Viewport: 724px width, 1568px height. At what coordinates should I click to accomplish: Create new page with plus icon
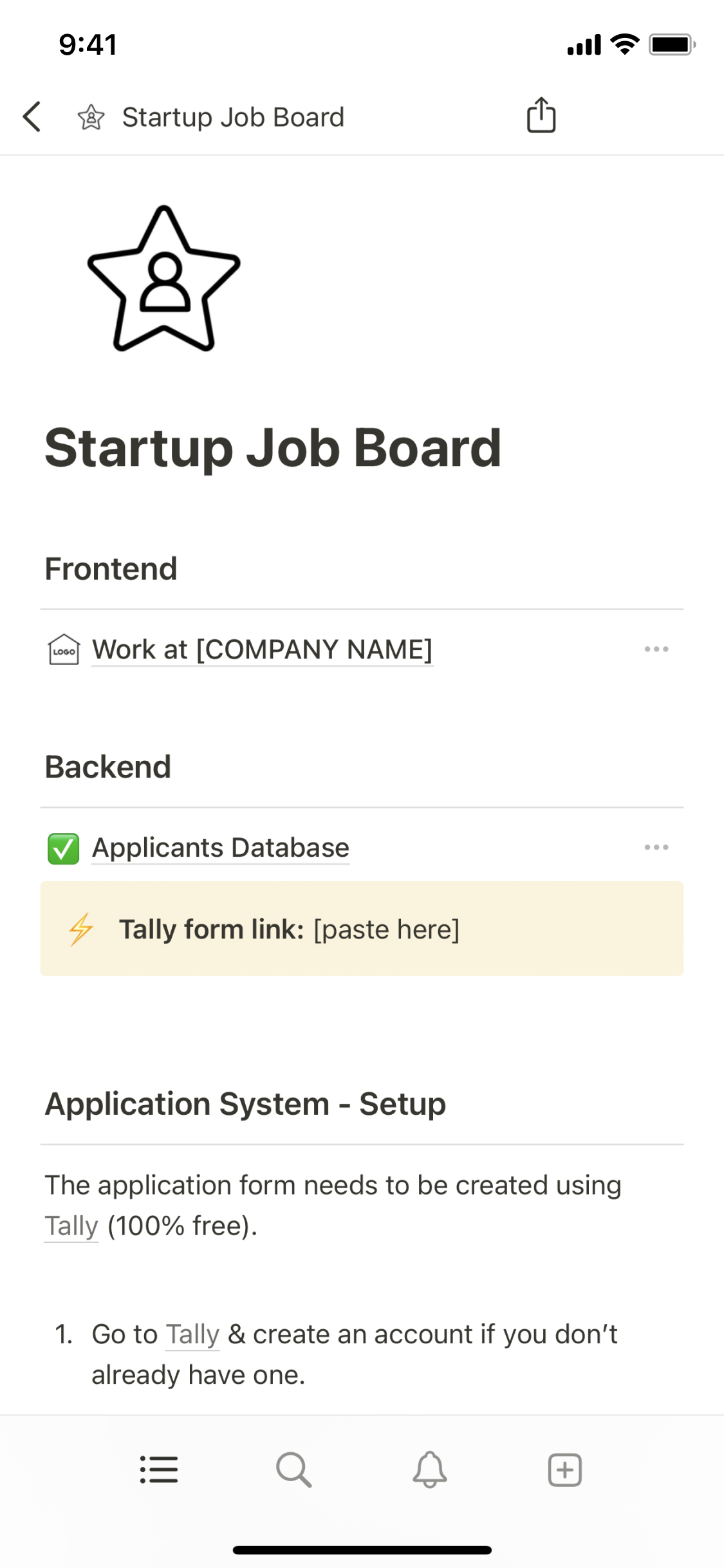pyautogui.click(x=564, y=1470)
